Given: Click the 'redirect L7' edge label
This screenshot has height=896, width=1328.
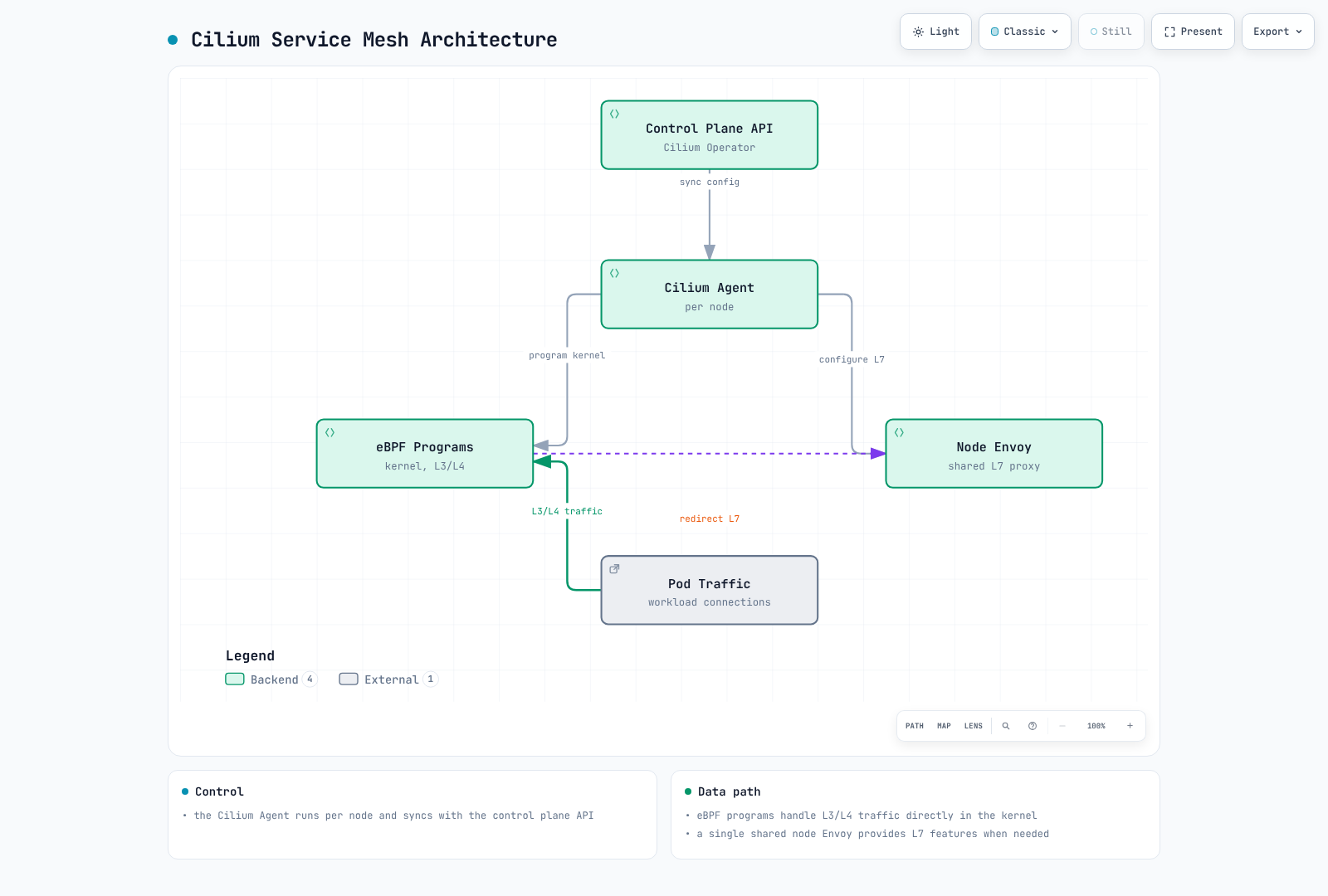Looking at the screenshot, I should coord(710,519).
